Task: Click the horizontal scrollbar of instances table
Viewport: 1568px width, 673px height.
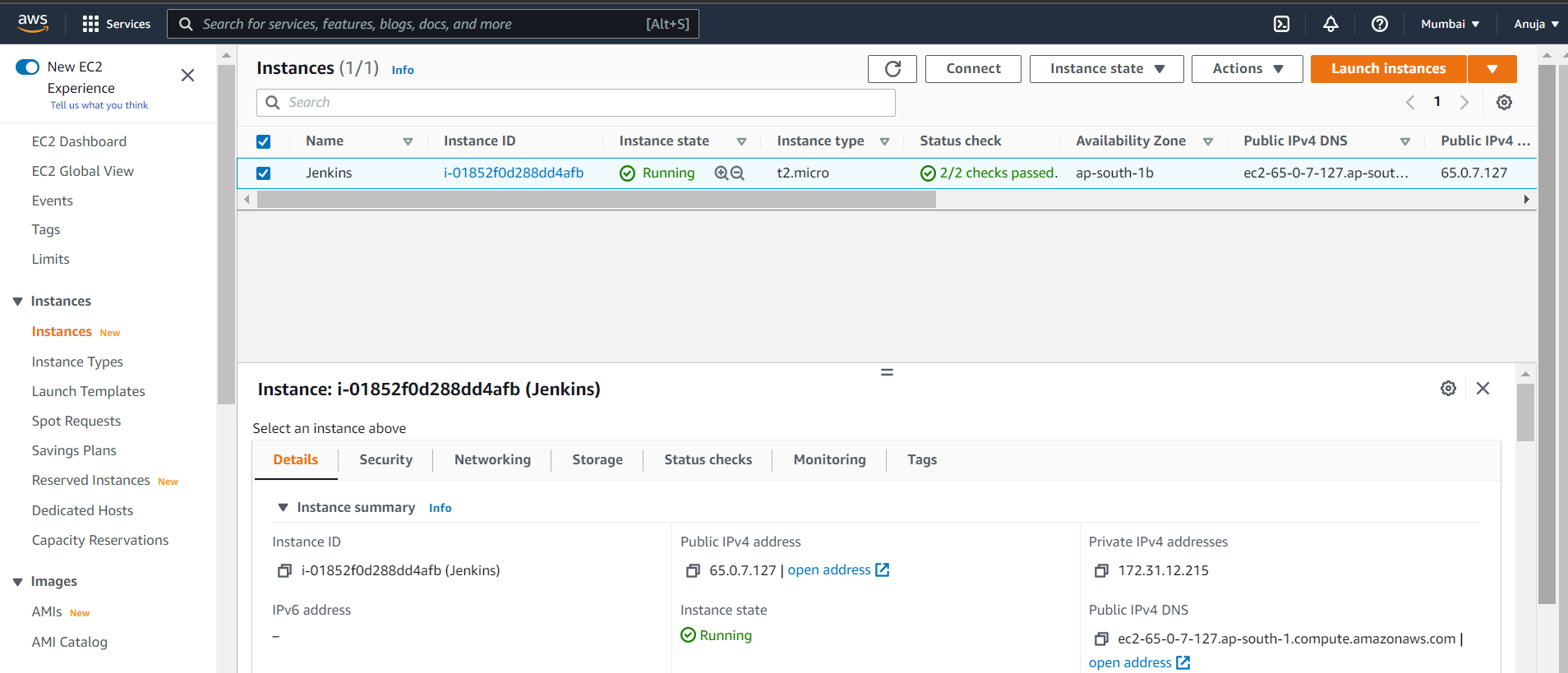Action: click(597, 200)
